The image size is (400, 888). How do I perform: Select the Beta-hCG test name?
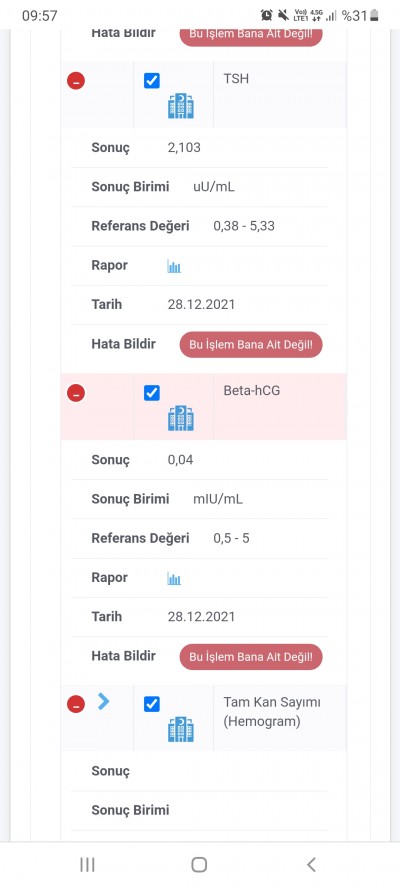tap(252, 391)
